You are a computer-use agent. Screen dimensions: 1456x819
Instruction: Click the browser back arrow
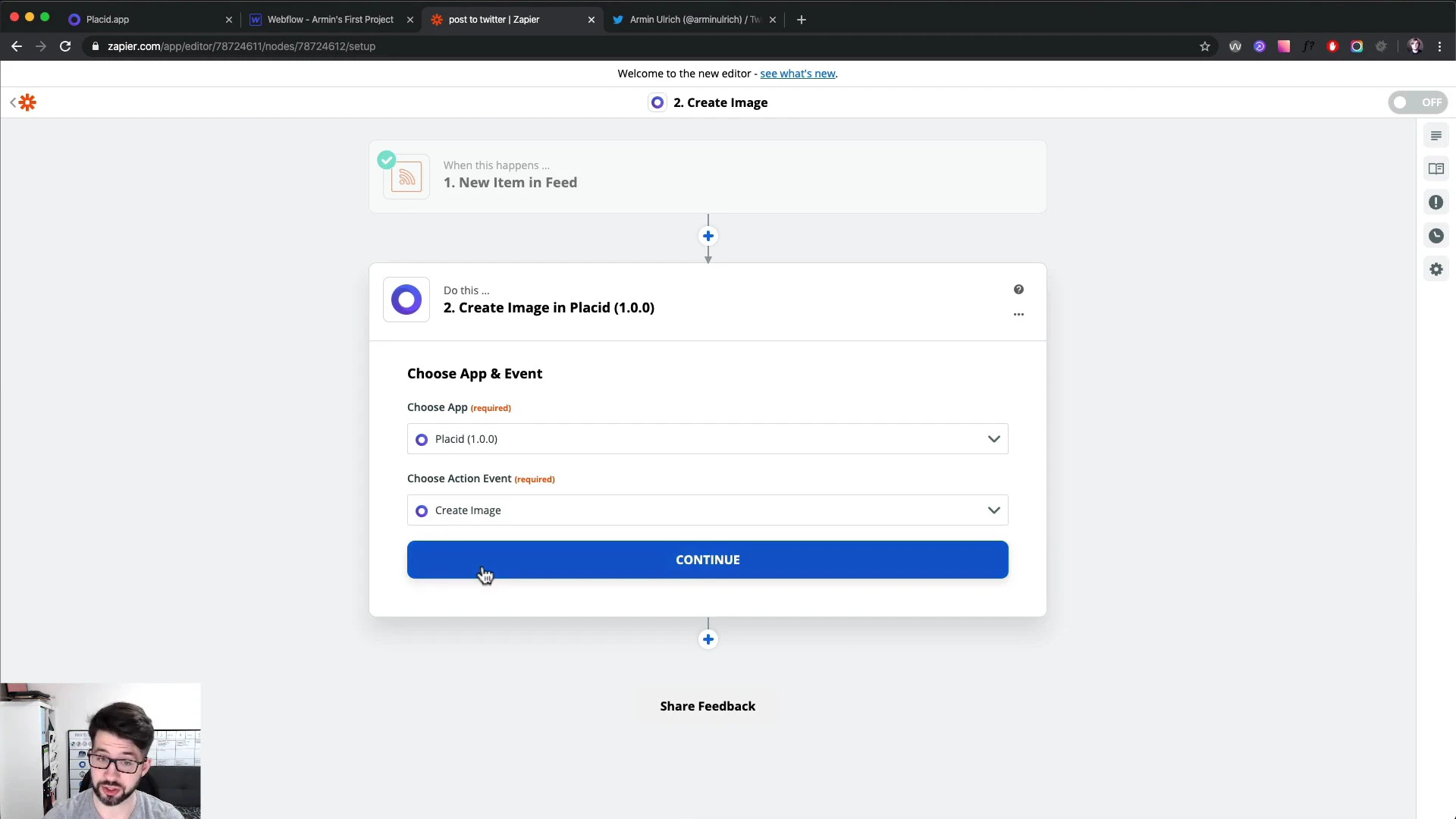coord(17,46)
